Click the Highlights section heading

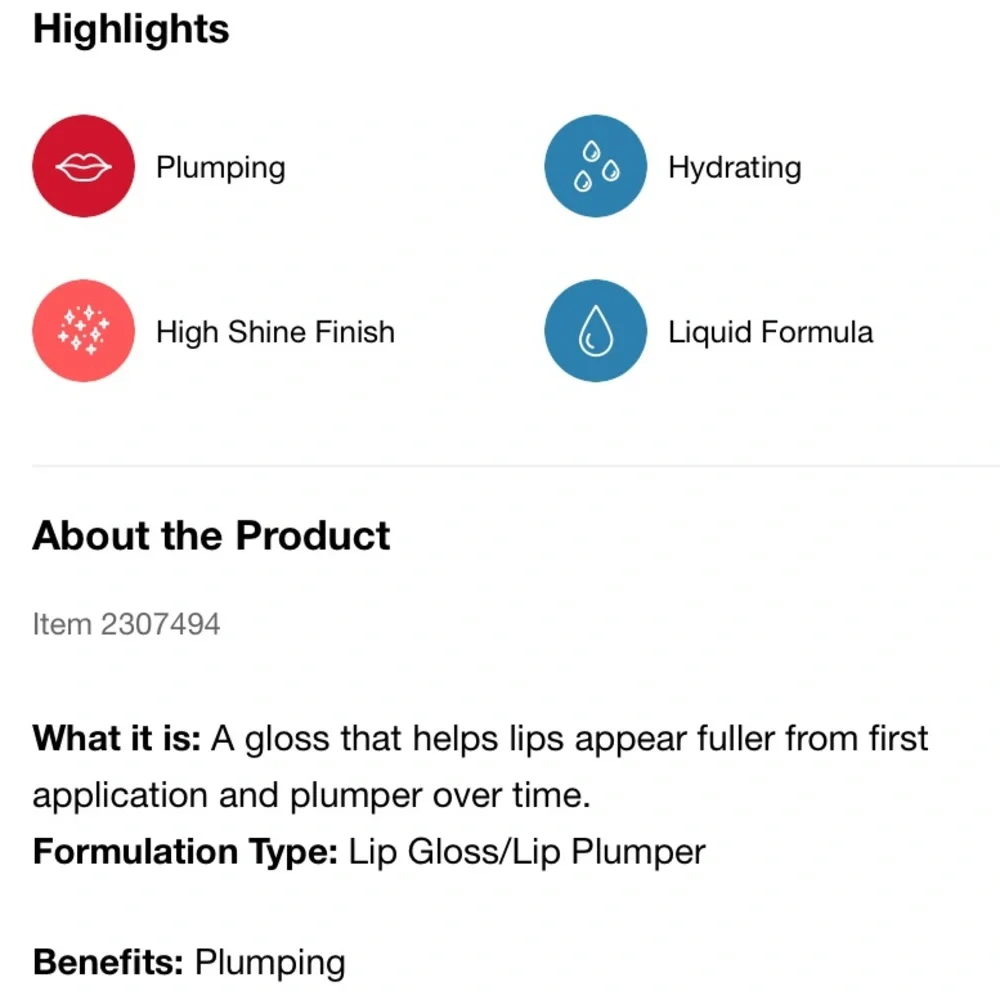[x=131, y=29]
